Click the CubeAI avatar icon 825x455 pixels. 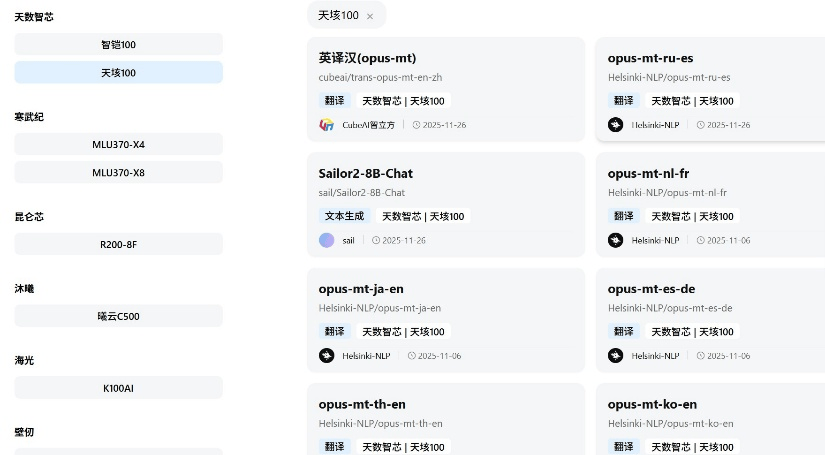coord(326,125)
